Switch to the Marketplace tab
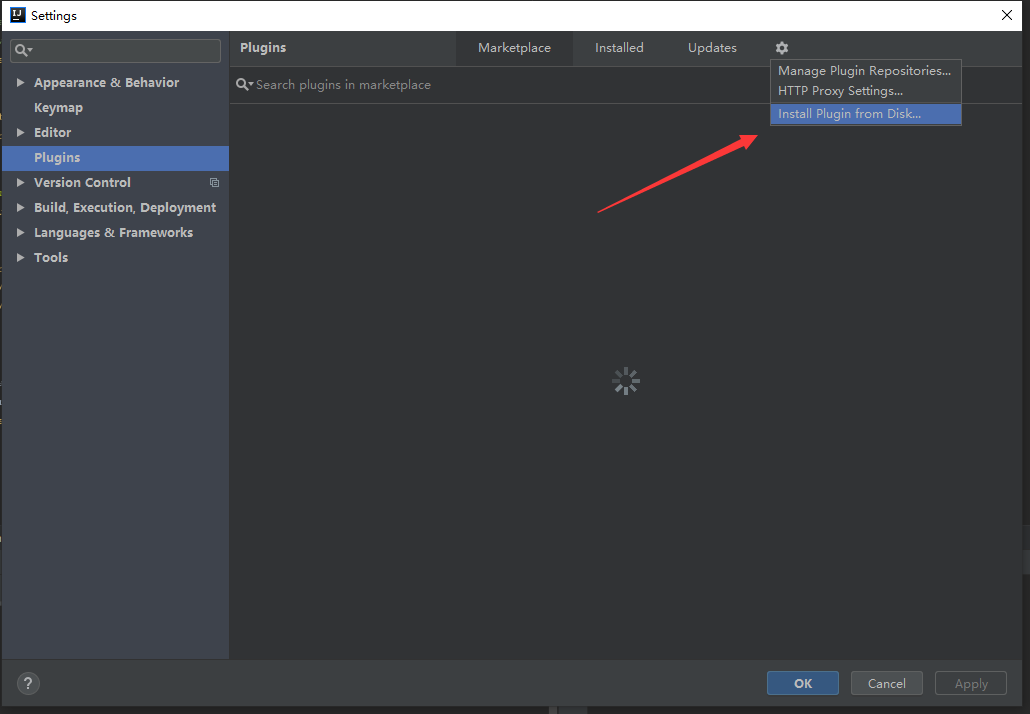 tap(514, 48)
